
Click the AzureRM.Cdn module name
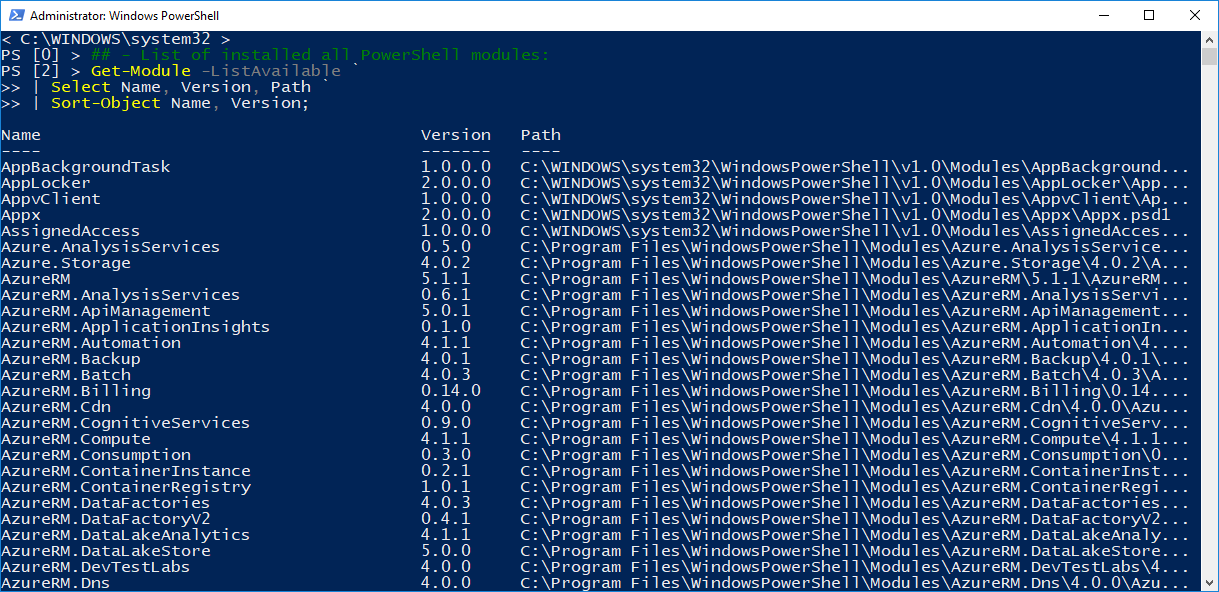[56, 407]
